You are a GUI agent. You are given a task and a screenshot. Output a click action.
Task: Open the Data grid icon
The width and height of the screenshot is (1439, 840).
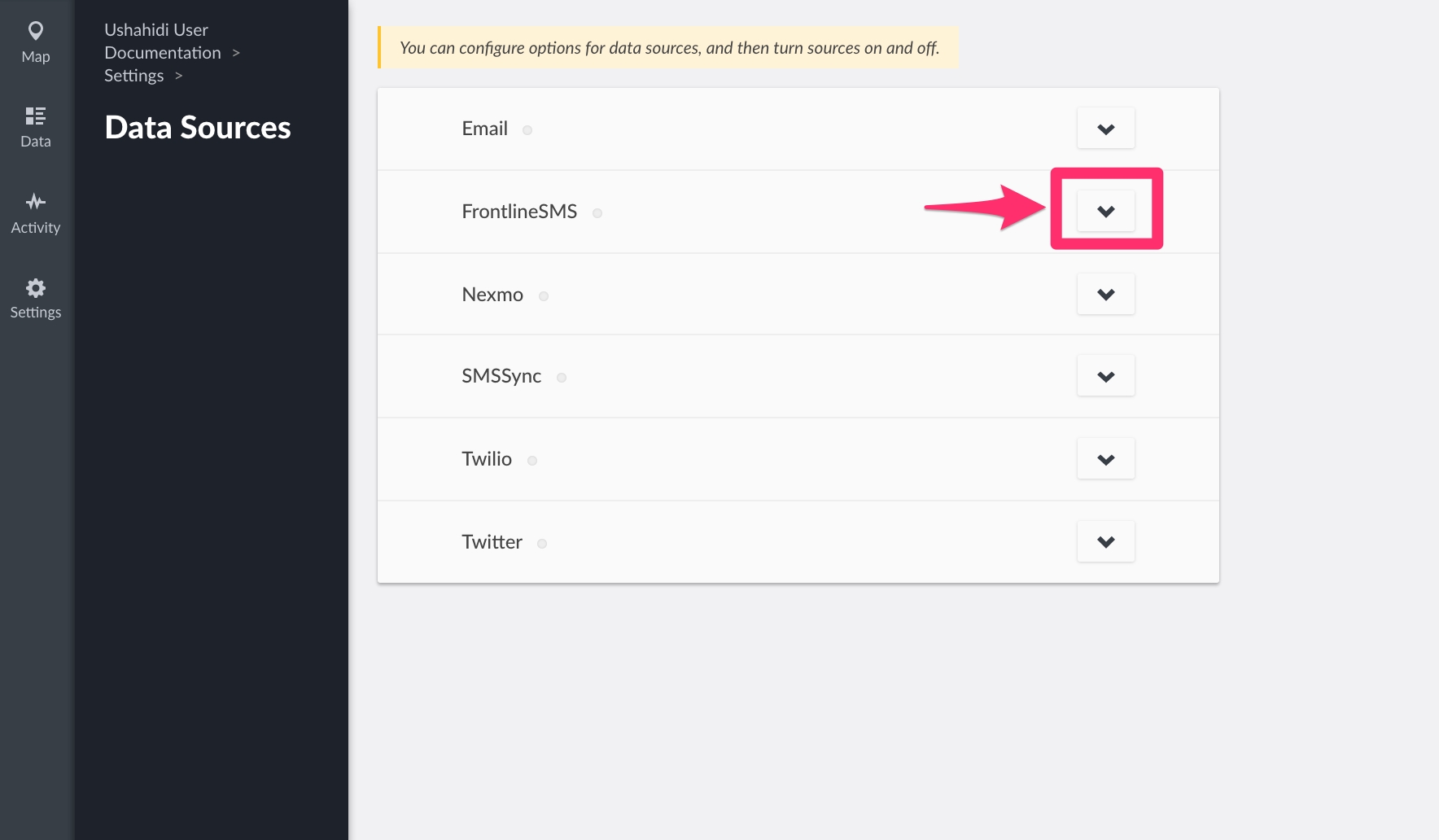point(36,116)
